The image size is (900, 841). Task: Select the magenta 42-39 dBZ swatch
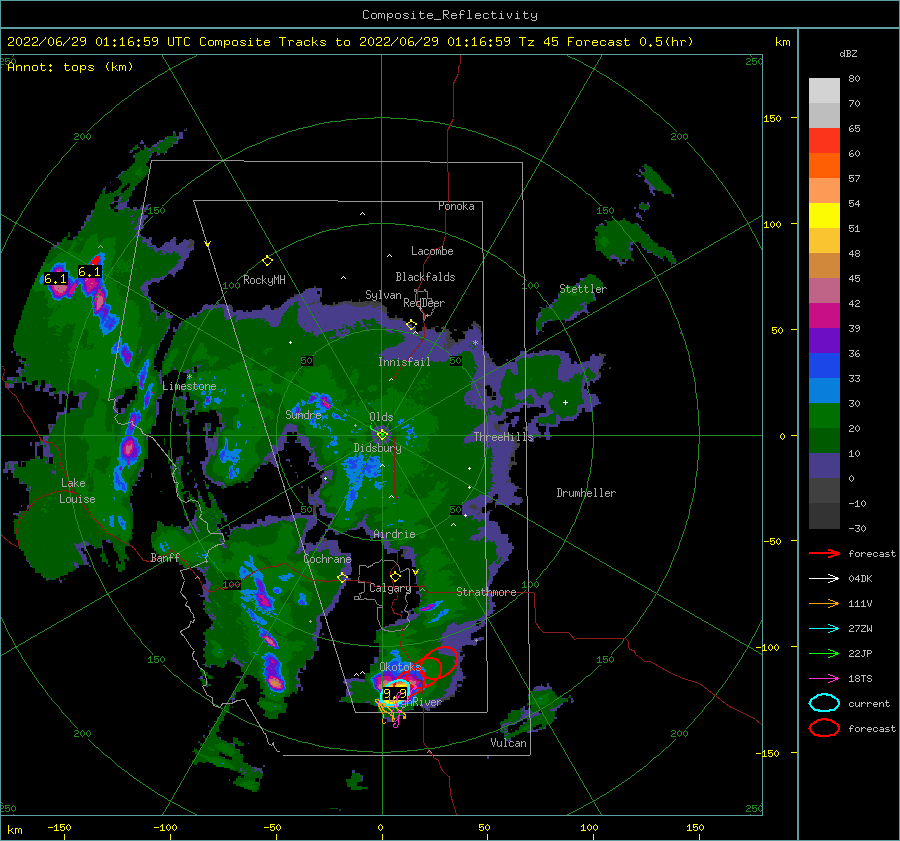[x=824, y=316]
